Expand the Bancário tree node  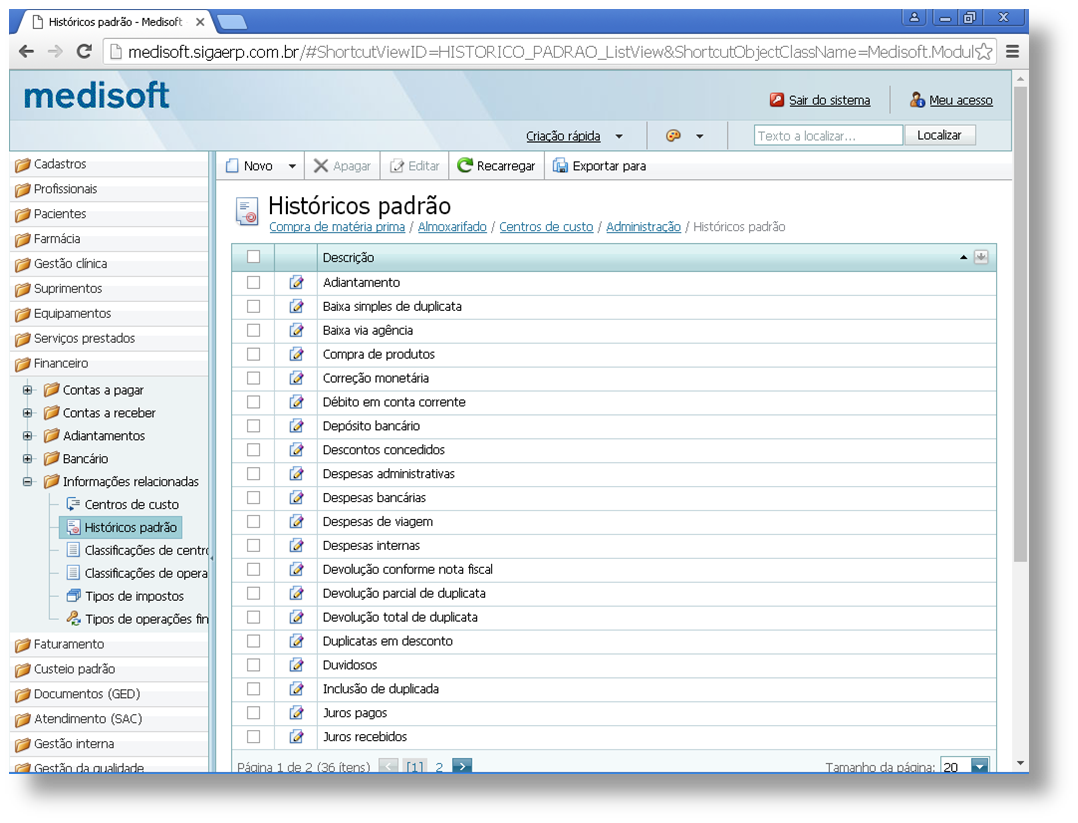point(28,459)
